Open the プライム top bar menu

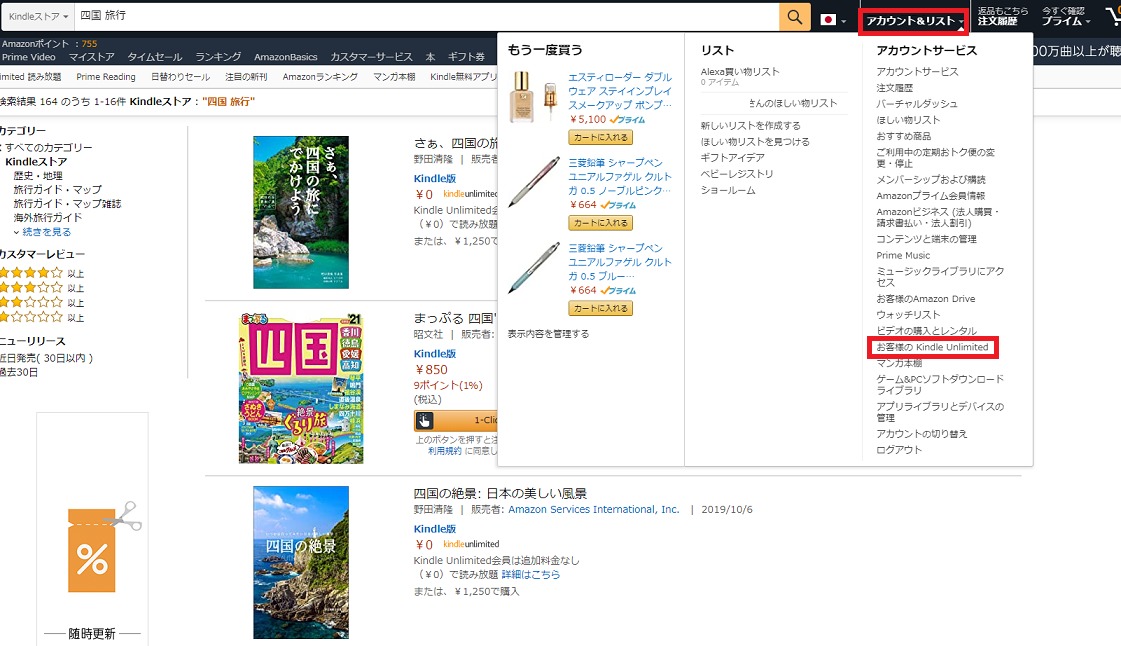(x=1065, y=21)
